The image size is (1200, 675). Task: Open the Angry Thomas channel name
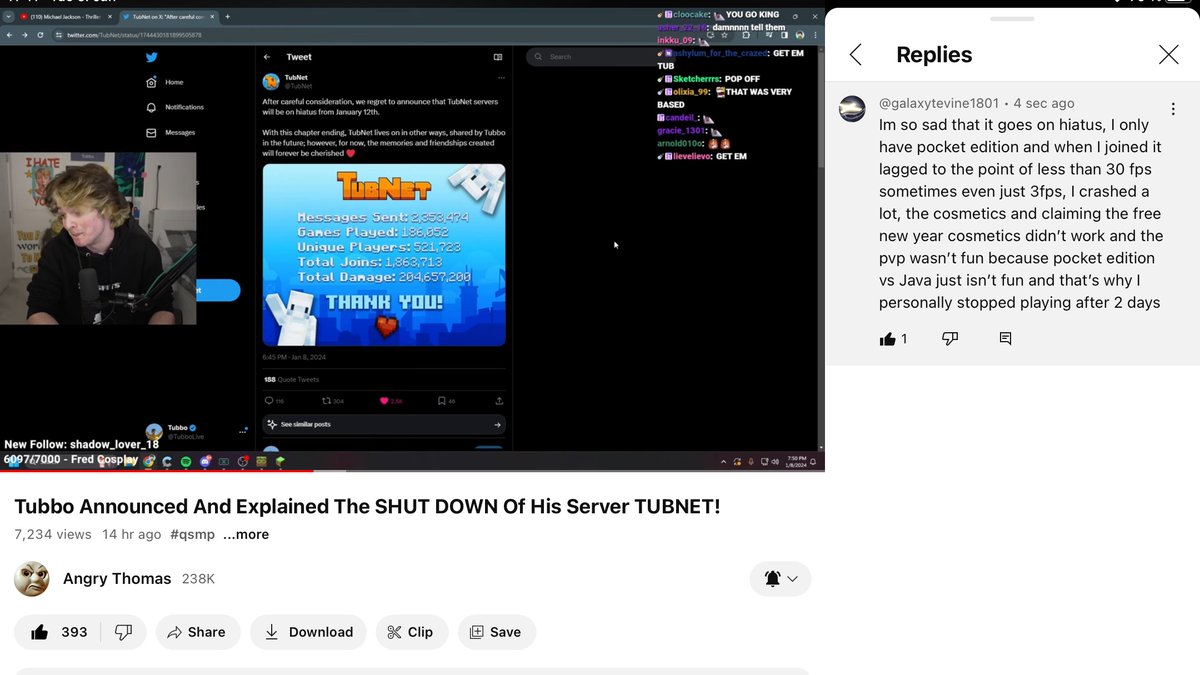point(117,579)
